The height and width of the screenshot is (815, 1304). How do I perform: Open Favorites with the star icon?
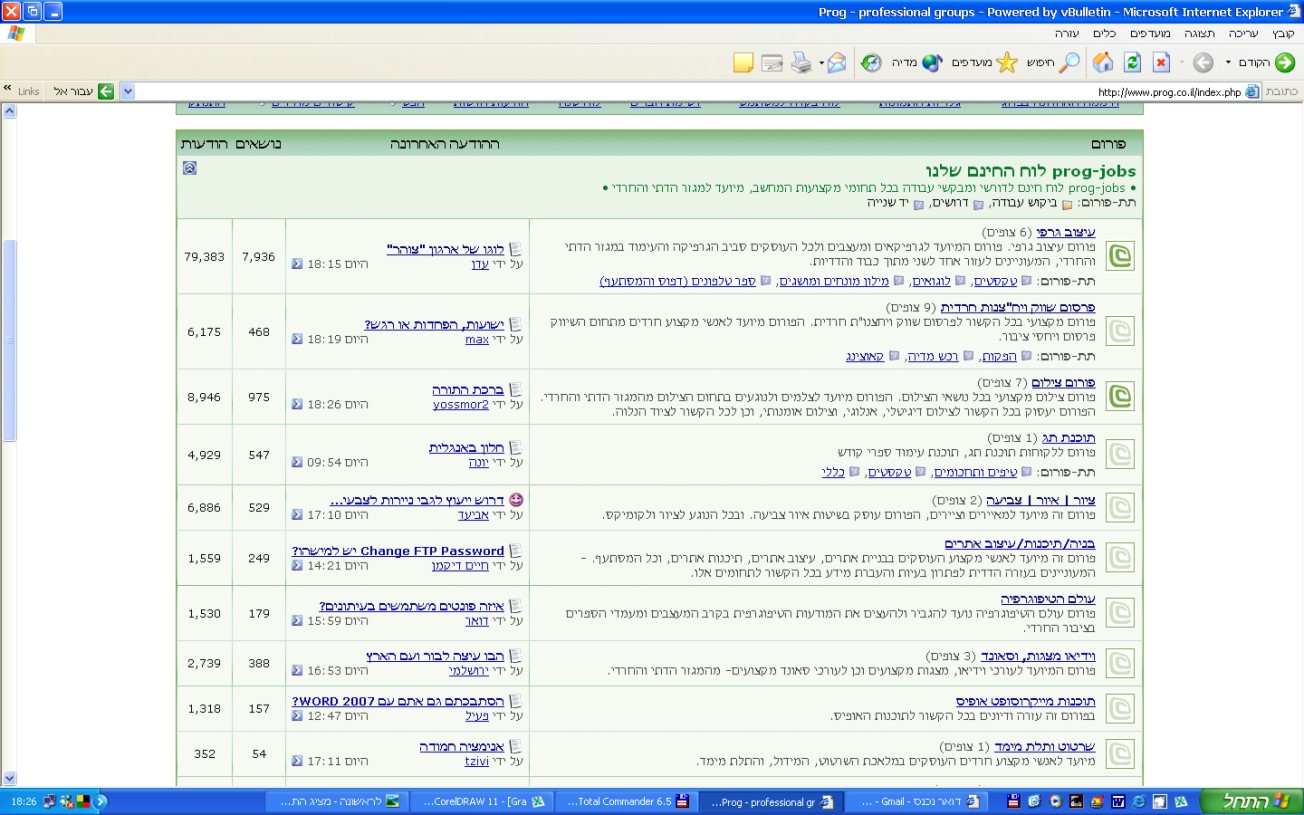pyautogui.click(x=1007, y=63)
